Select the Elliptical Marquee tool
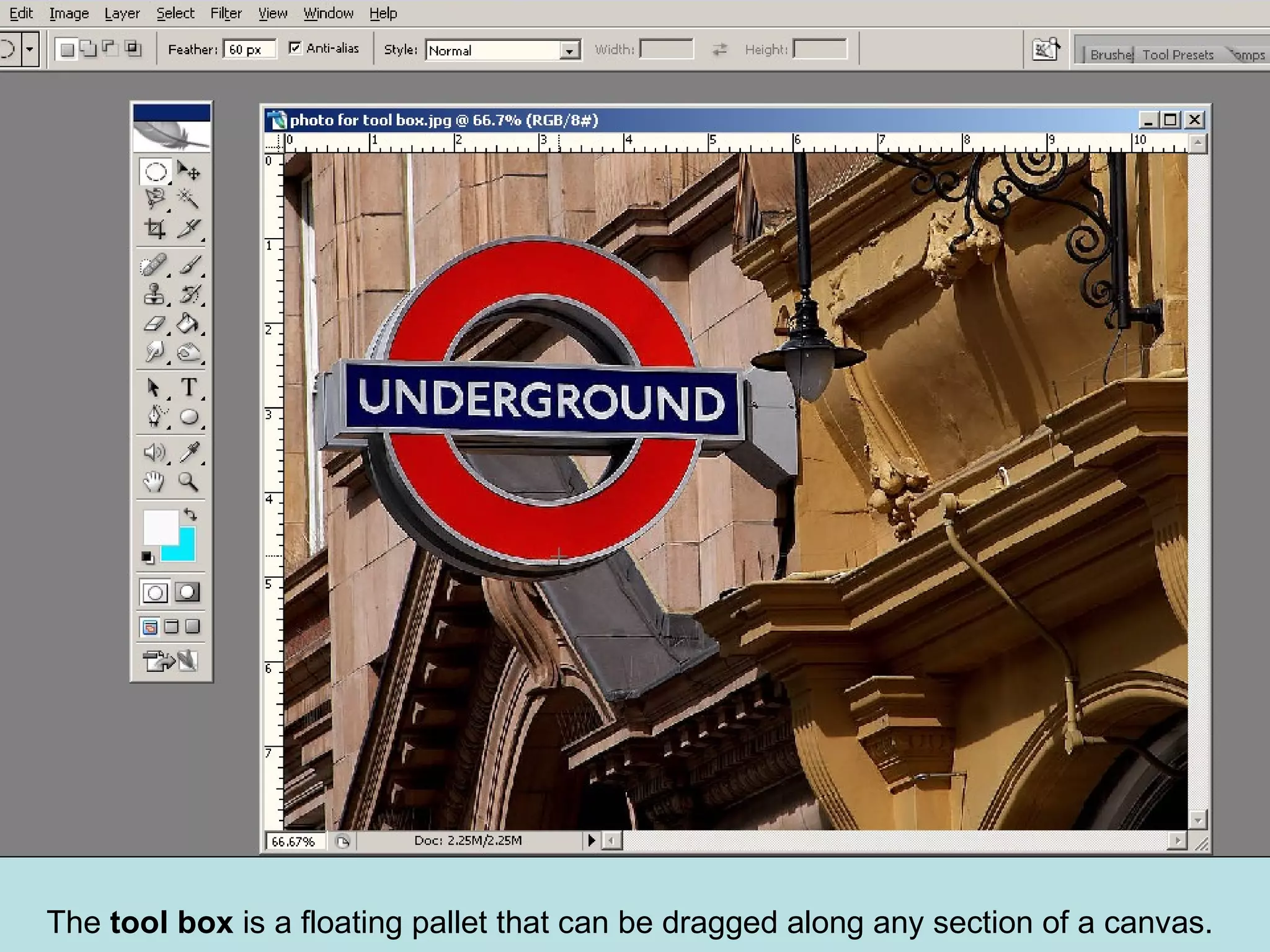This screenshot has width=1270, height=952. click(155, 172)
